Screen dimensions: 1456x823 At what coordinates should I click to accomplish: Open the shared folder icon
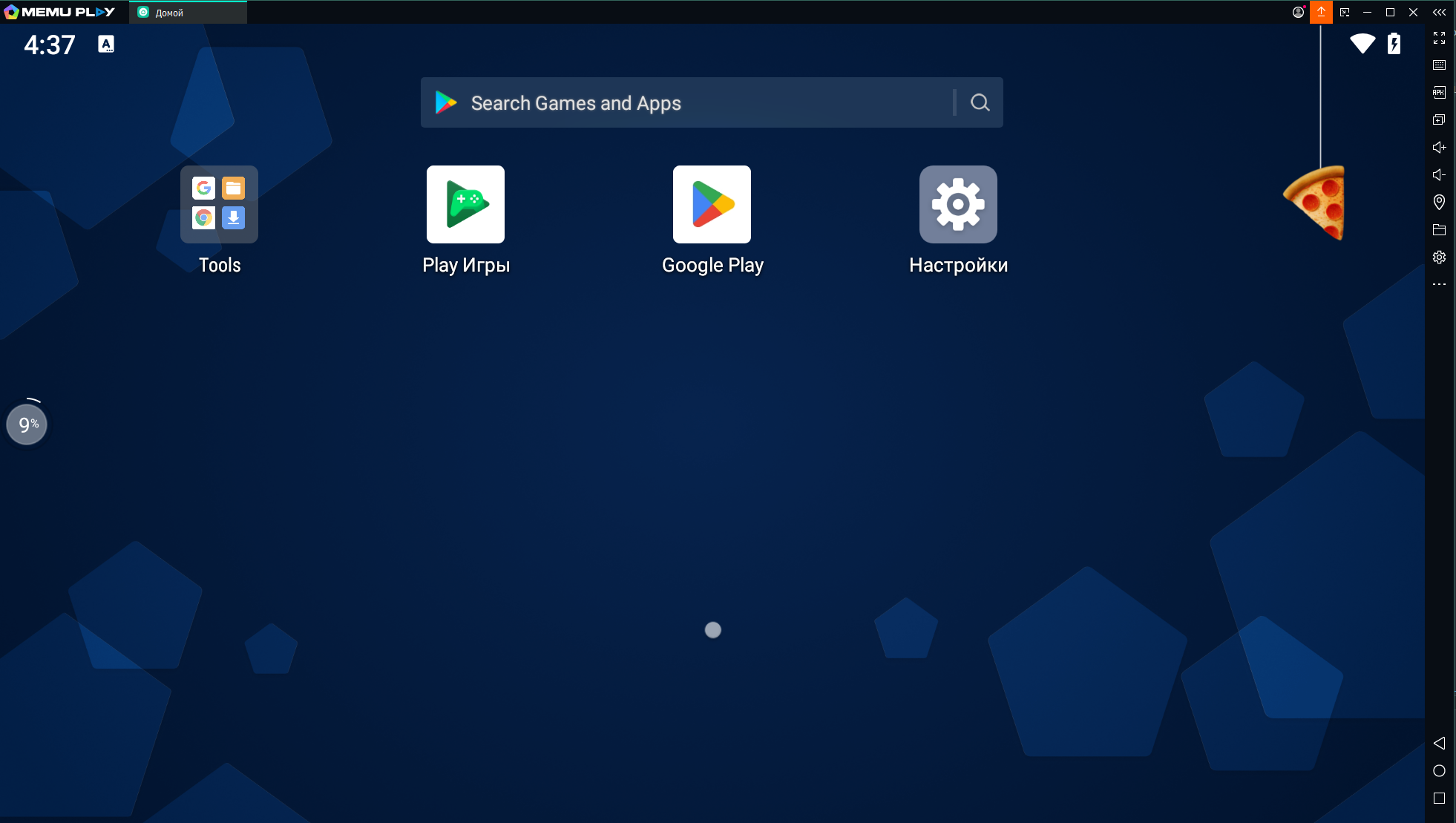(1439, 229)
